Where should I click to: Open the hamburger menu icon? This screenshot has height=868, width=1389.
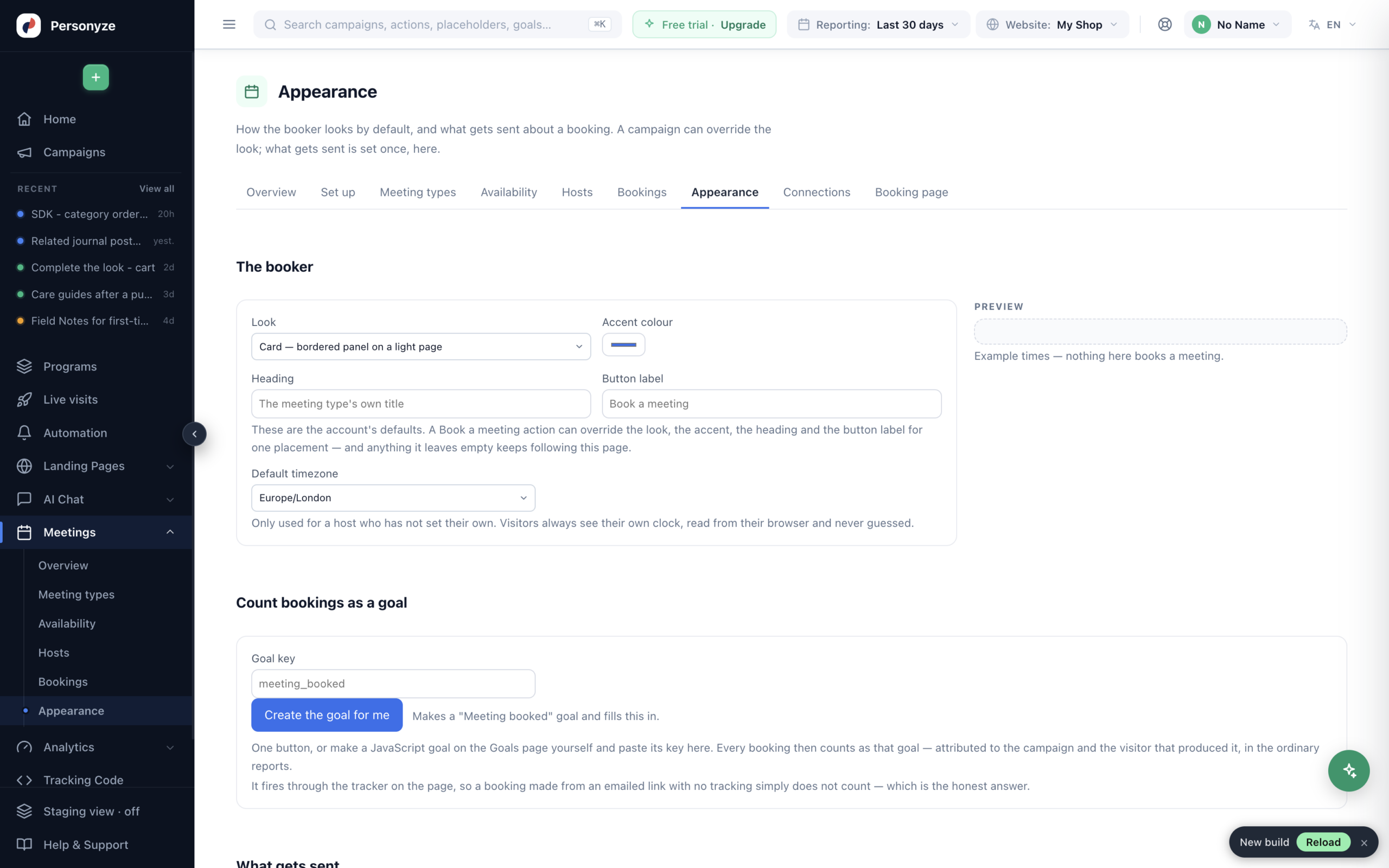pos(229,24)
